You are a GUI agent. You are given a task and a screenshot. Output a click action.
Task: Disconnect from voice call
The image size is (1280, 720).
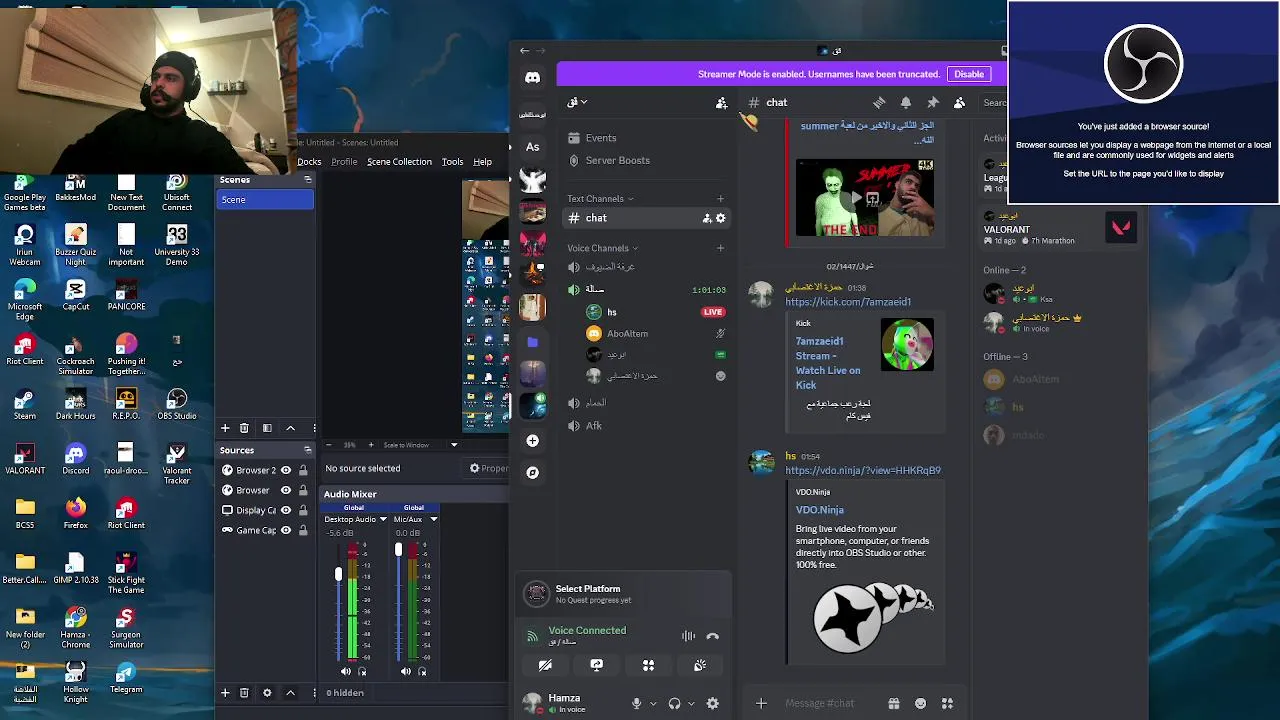pos(712,636)
